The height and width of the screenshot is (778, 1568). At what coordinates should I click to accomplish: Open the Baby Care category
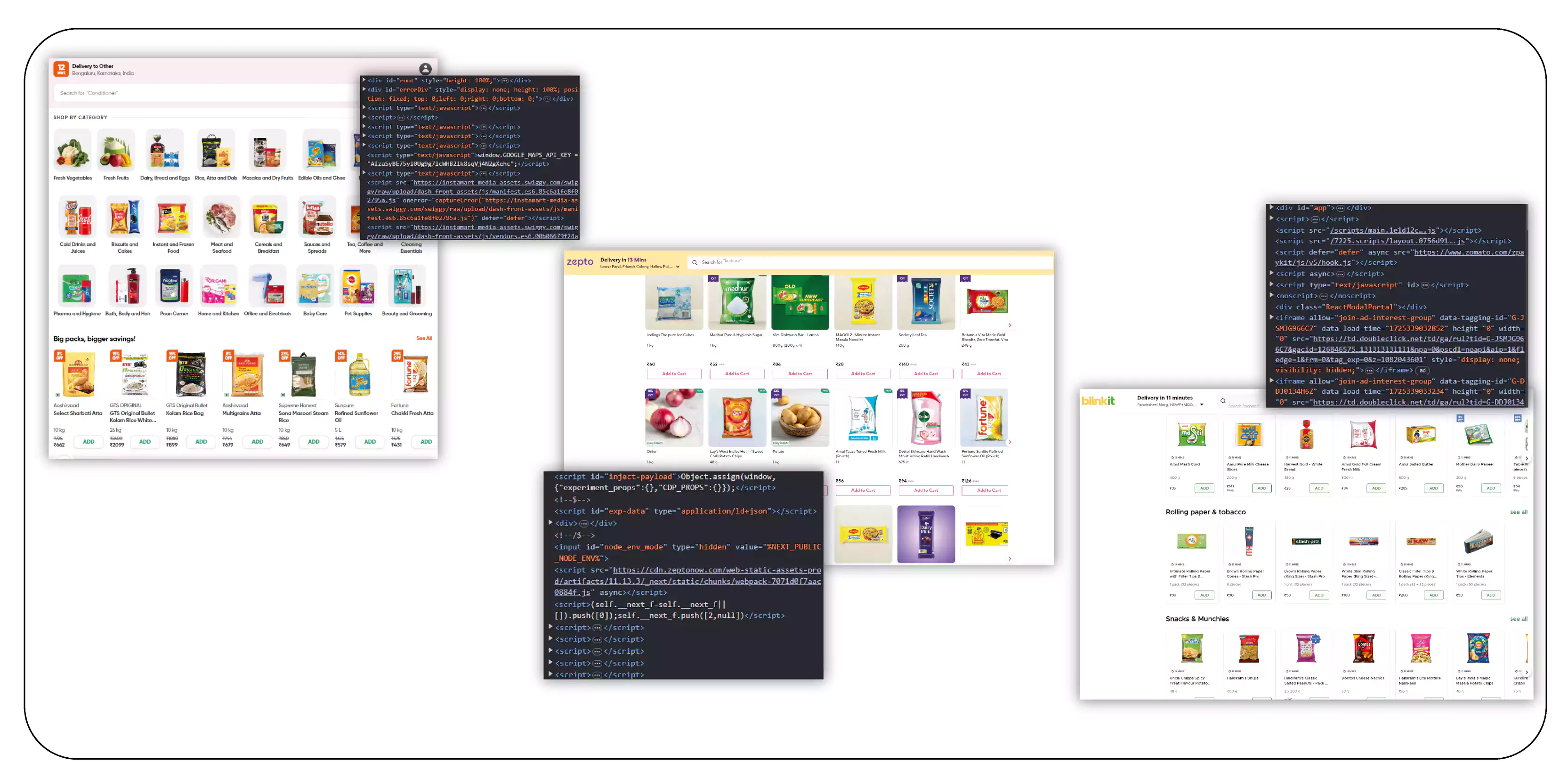tap(315, 292)
